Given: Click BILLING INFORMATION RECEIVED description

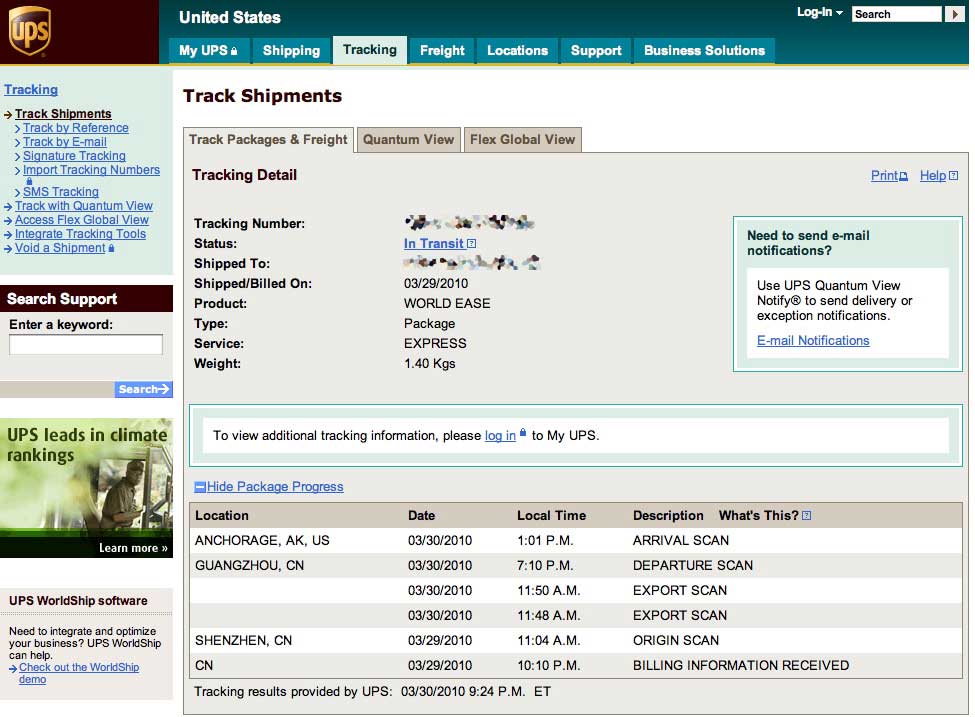Looking at the screenshot, I should coord(741,665).
